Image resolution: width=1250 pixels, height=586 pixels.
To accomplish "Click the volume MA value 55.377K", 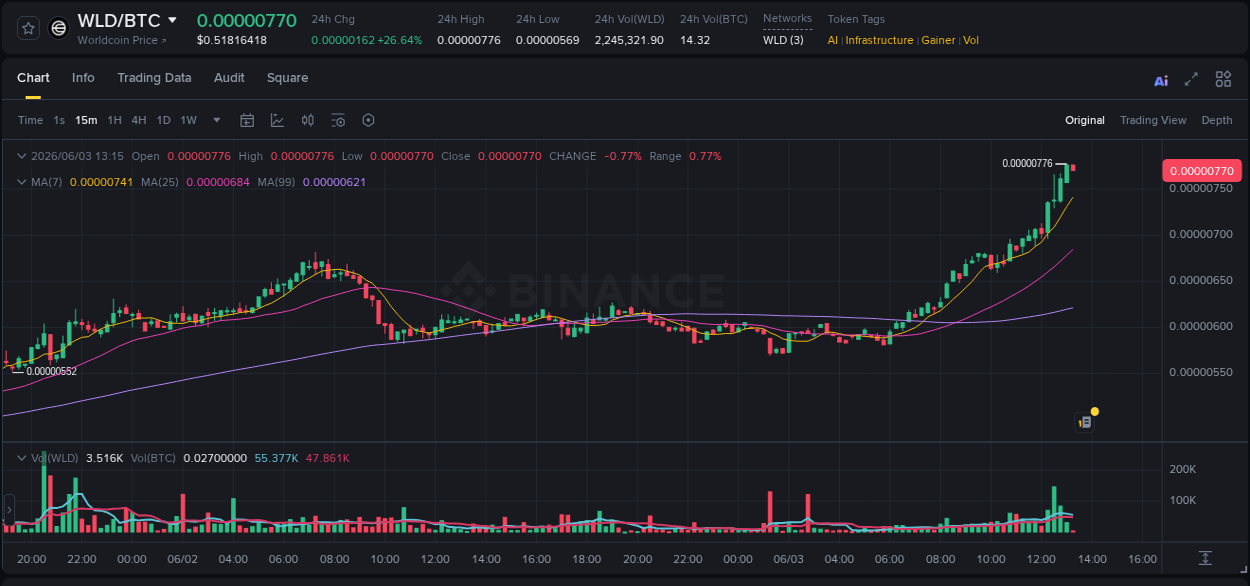I will (x=277, y=458).
